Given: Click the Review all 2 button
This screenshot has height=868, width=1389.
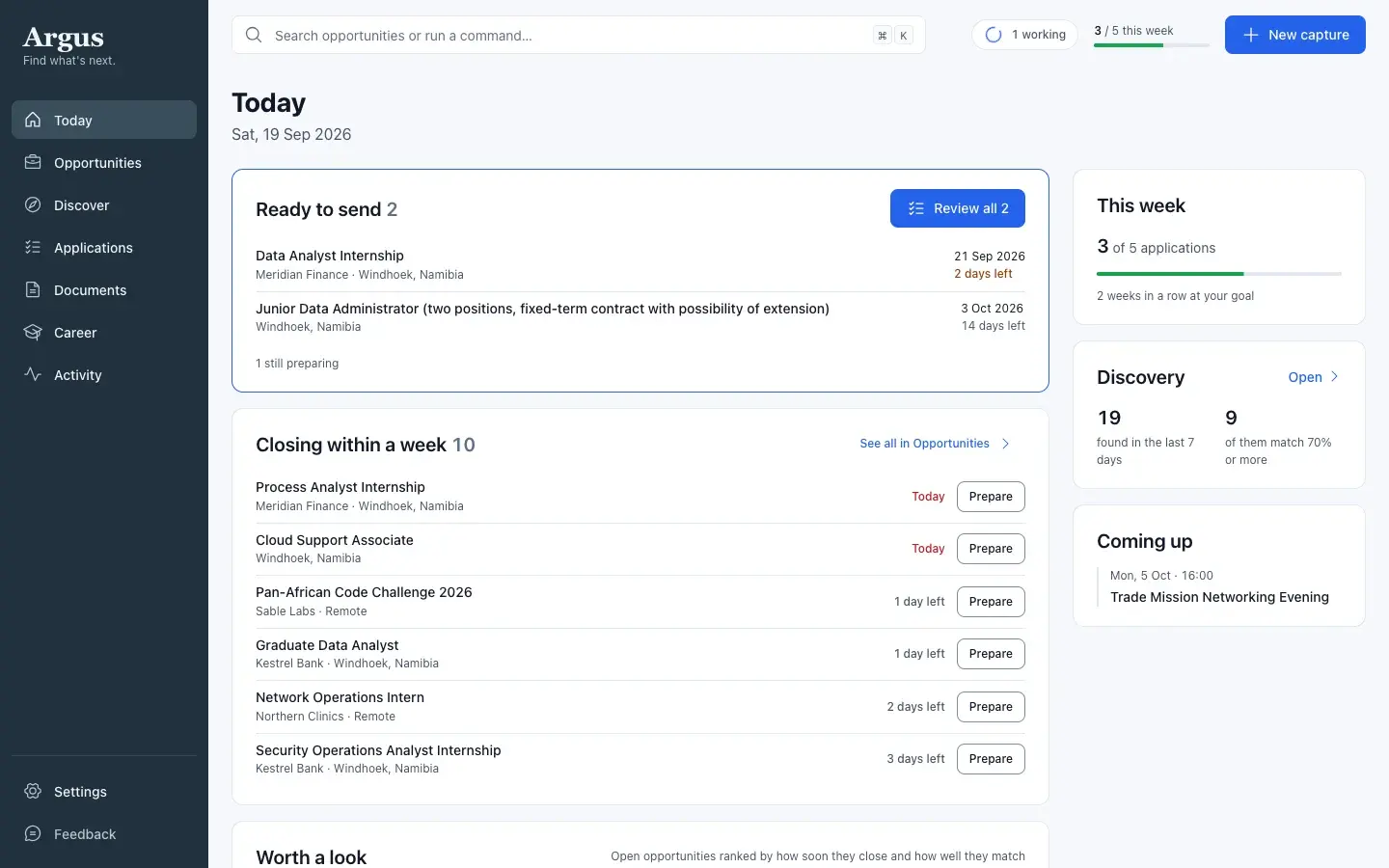Looking at the screenshot, I should (957, 208).
